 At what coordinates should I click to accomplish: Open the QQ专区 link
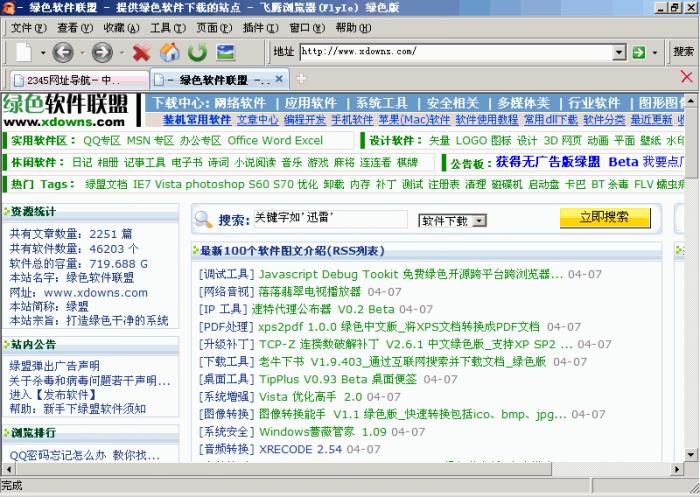click(102, 141)
